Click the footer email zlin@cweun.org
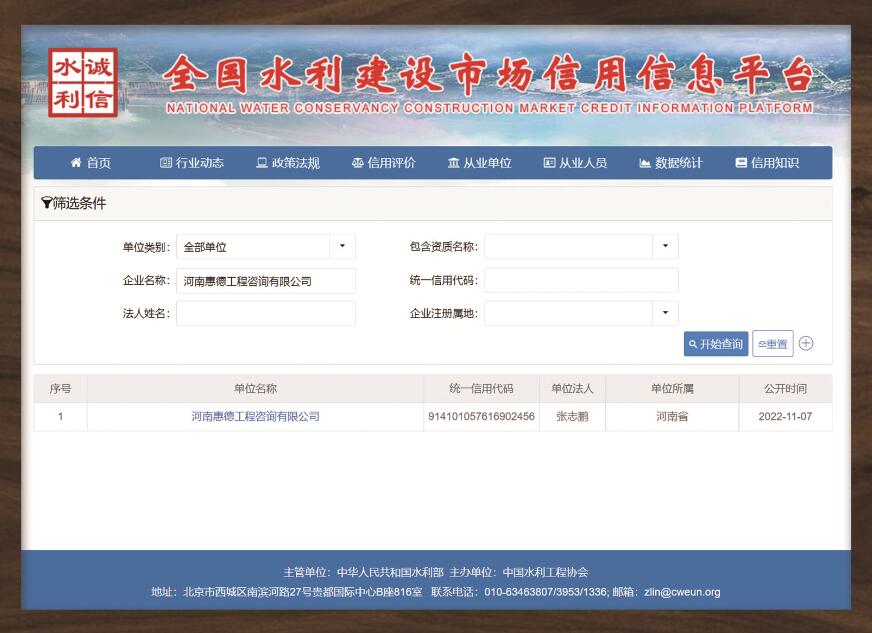Image resolution: width=872 pixels, height=633 pixels. pyautogui.click(x=682, y=592)
